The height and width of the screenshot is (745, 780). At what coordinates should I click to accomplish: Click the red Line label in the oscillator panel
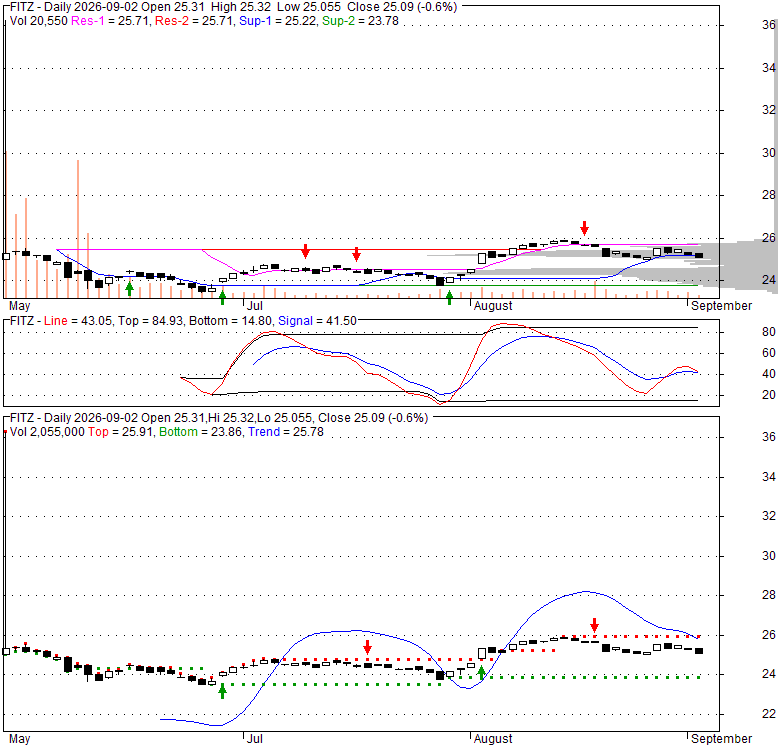point(55,321)
